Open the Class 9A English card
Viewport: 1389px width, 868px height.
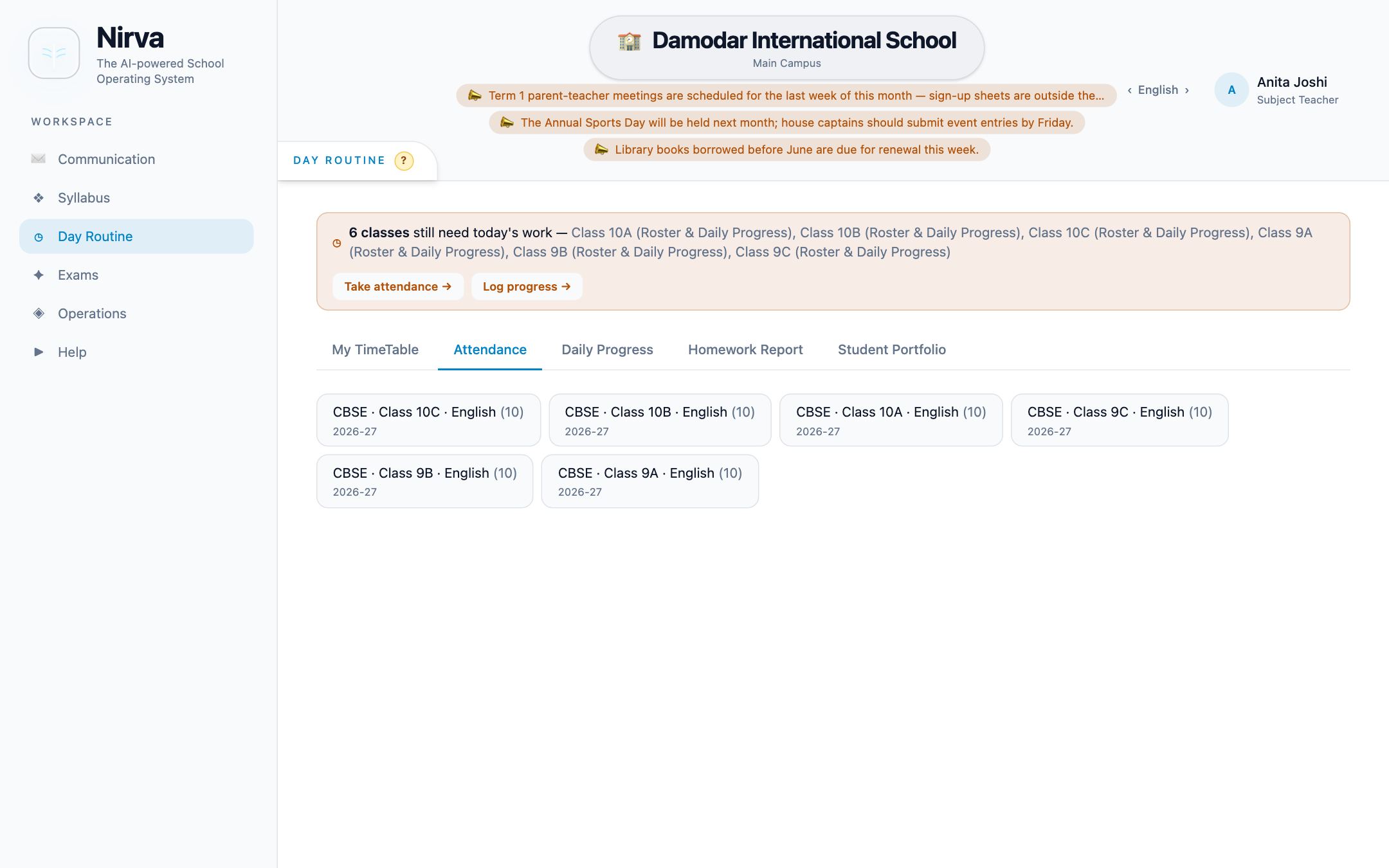pos(650,481)
